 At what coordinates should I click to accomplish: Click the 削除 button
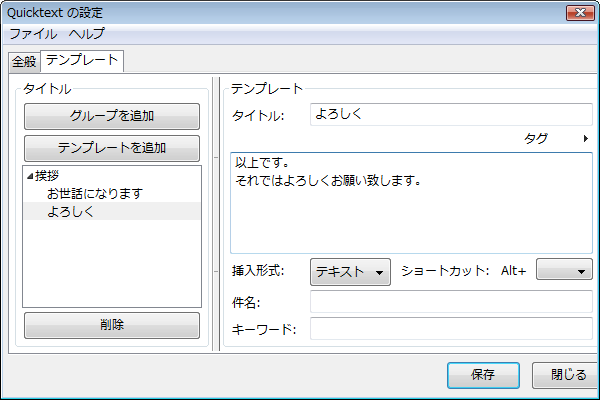112,325
